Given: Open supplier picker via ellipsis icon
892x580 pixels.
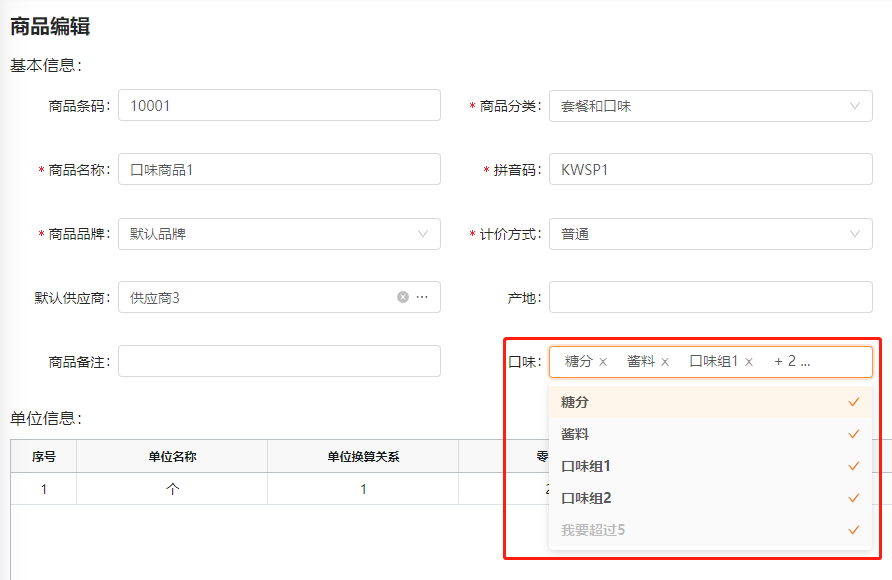Looking at the screenshot, I should [x=422, y=297].
